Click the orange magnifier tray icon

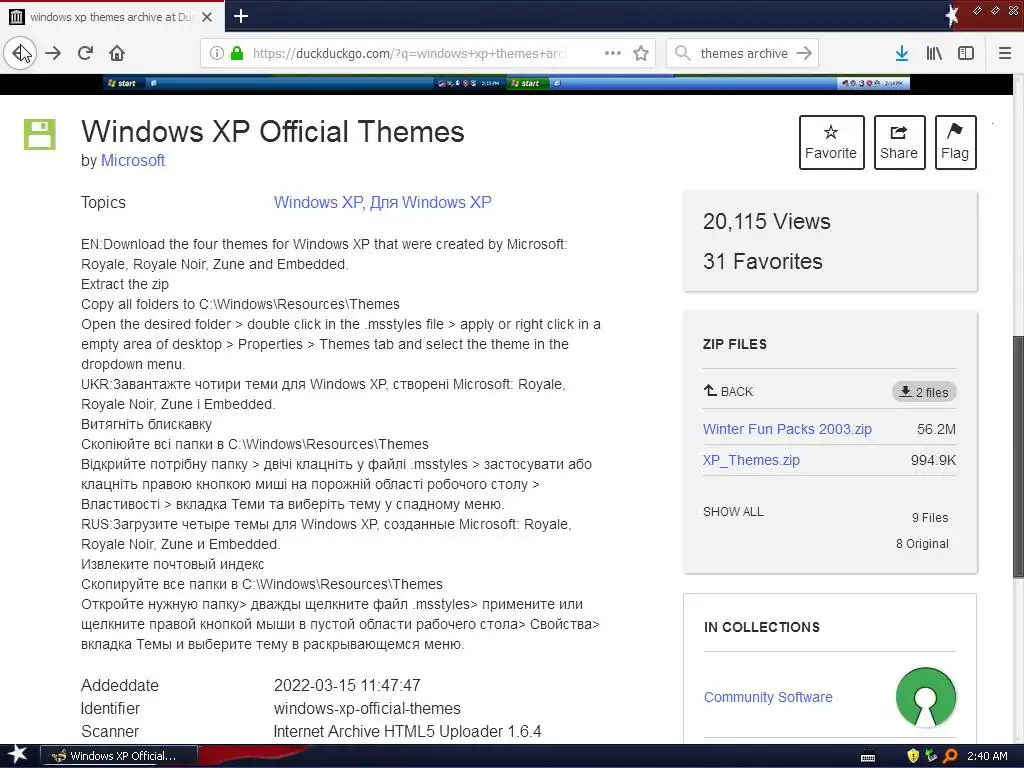tap(950, 756)
